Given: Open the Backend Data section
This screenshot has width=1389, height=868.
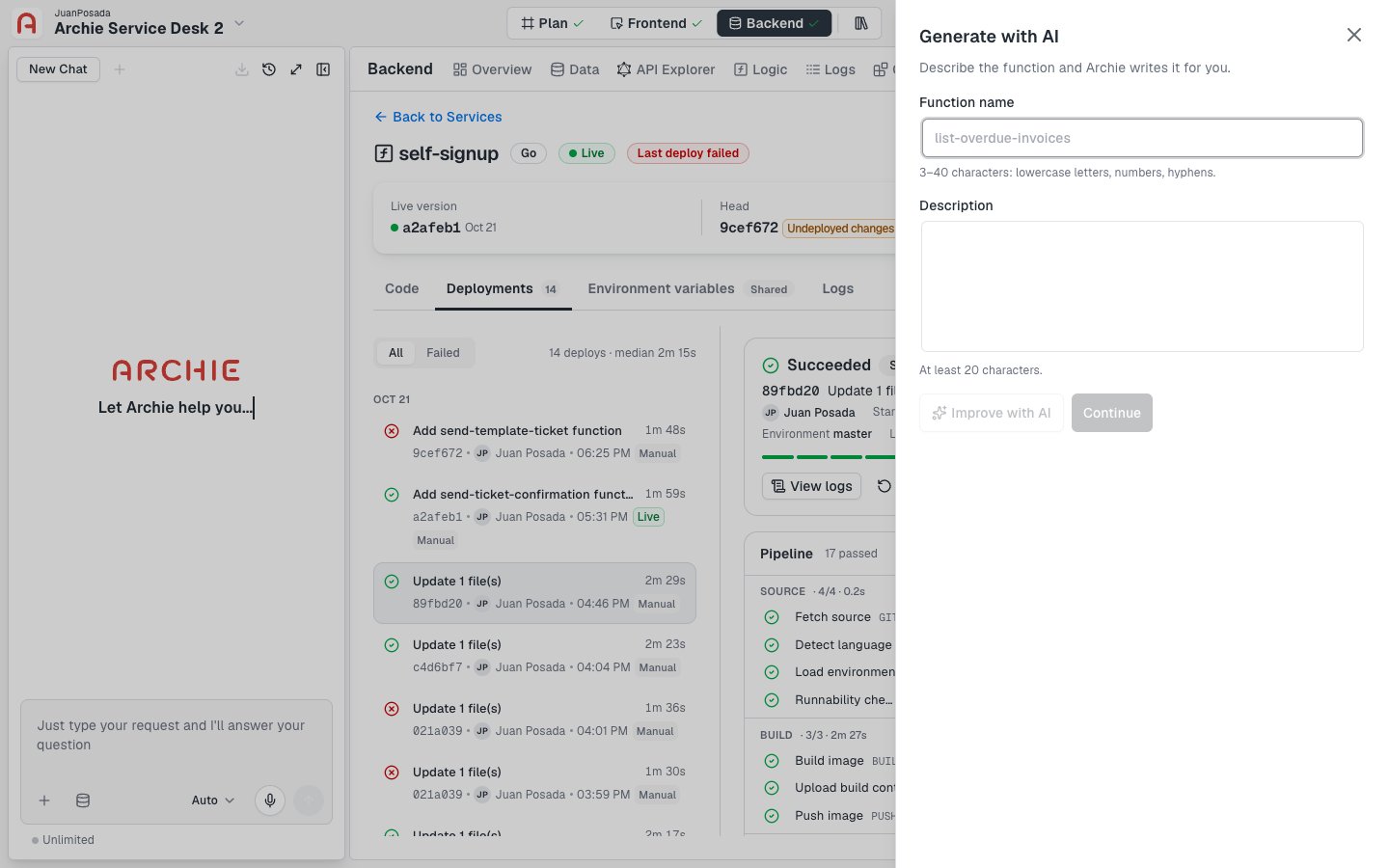Looking at the screenshot, I should [575, 69].
